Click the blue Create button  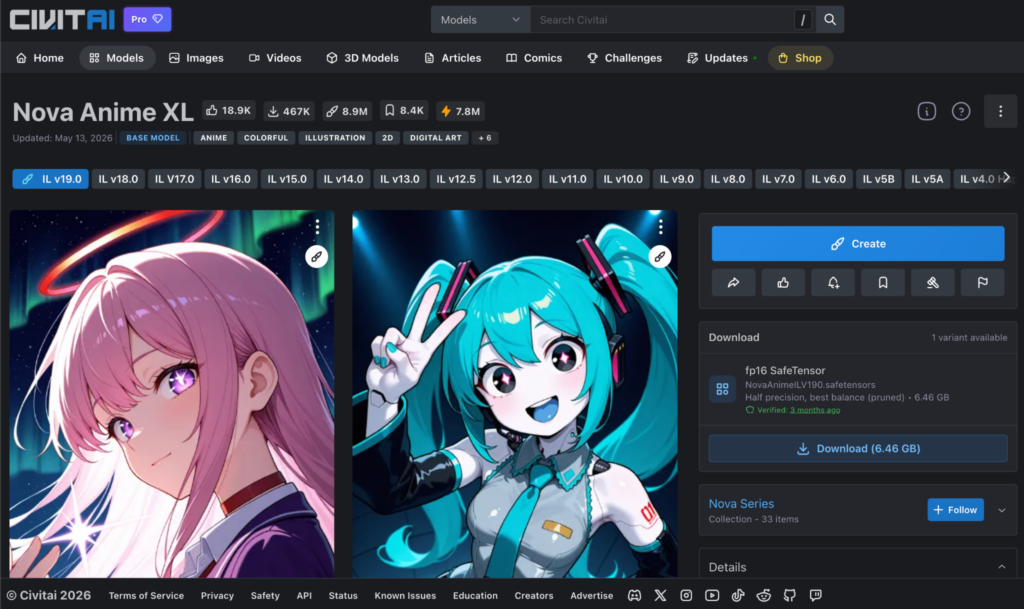(858, 243)
